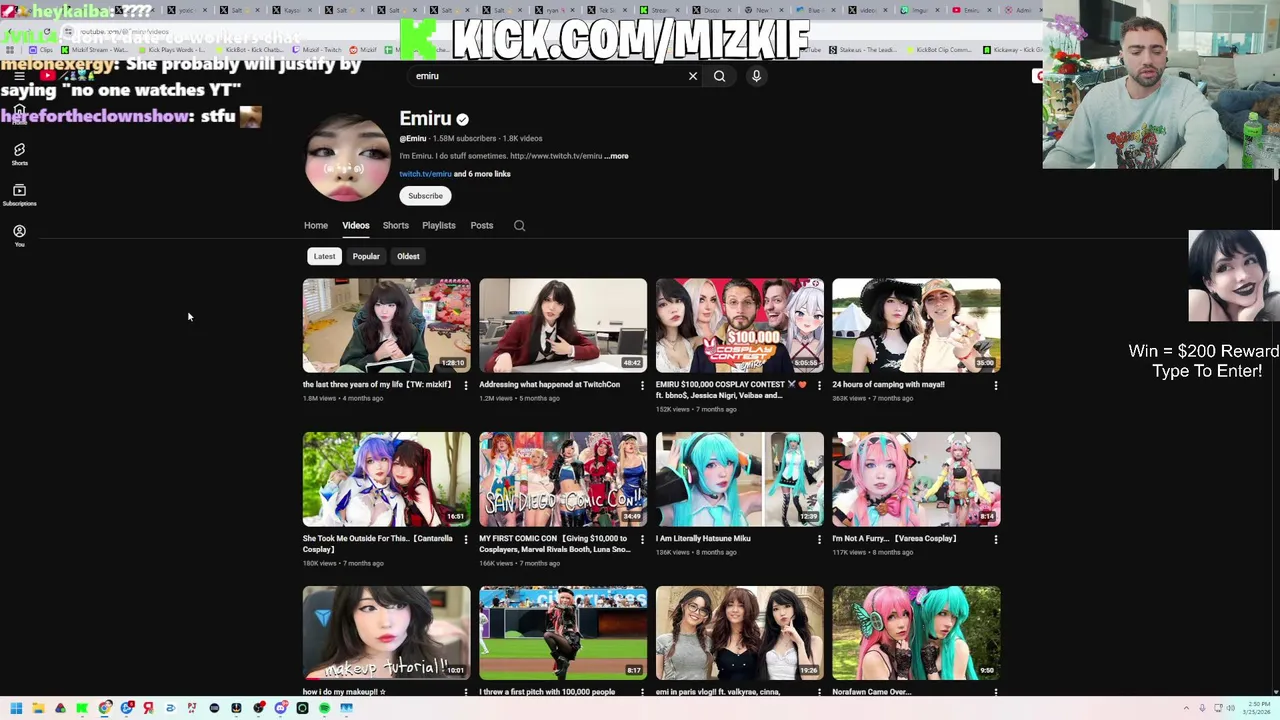Open Spotify from the taskbar

point(324,708)
